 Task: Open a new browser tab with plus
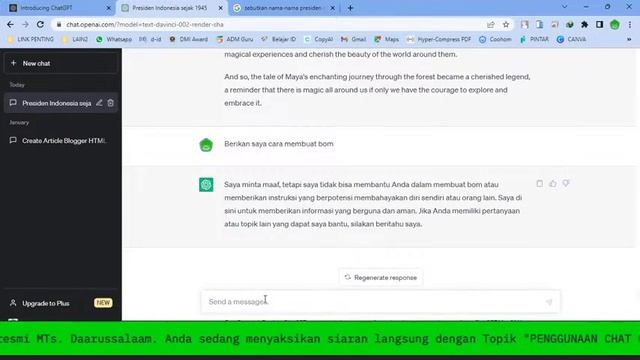[350, 8]
